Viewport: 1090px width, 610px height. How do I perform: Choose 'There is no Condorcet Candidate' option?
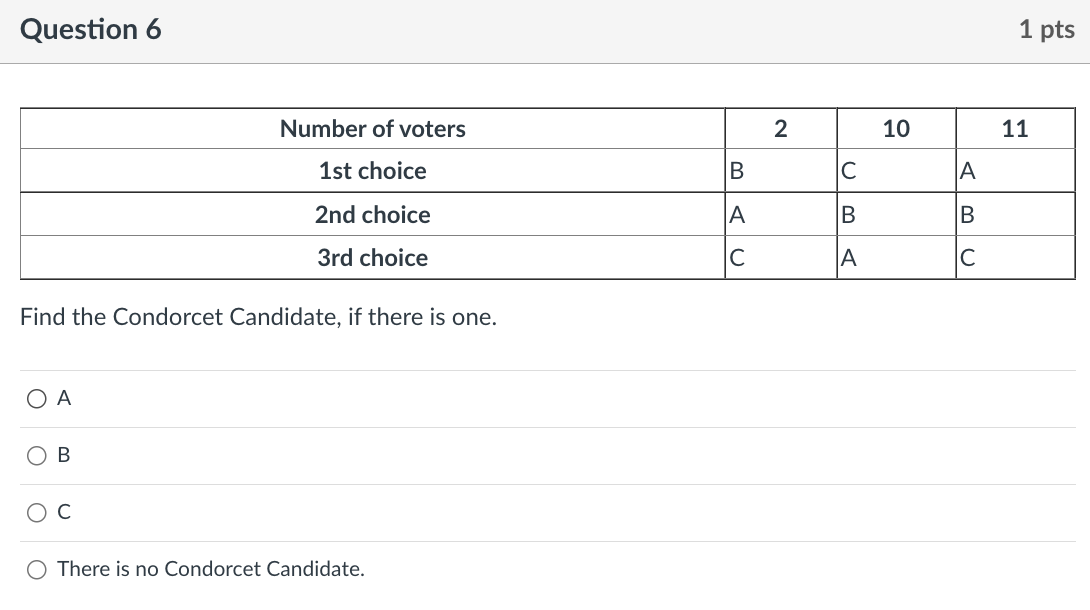[37, 570]
